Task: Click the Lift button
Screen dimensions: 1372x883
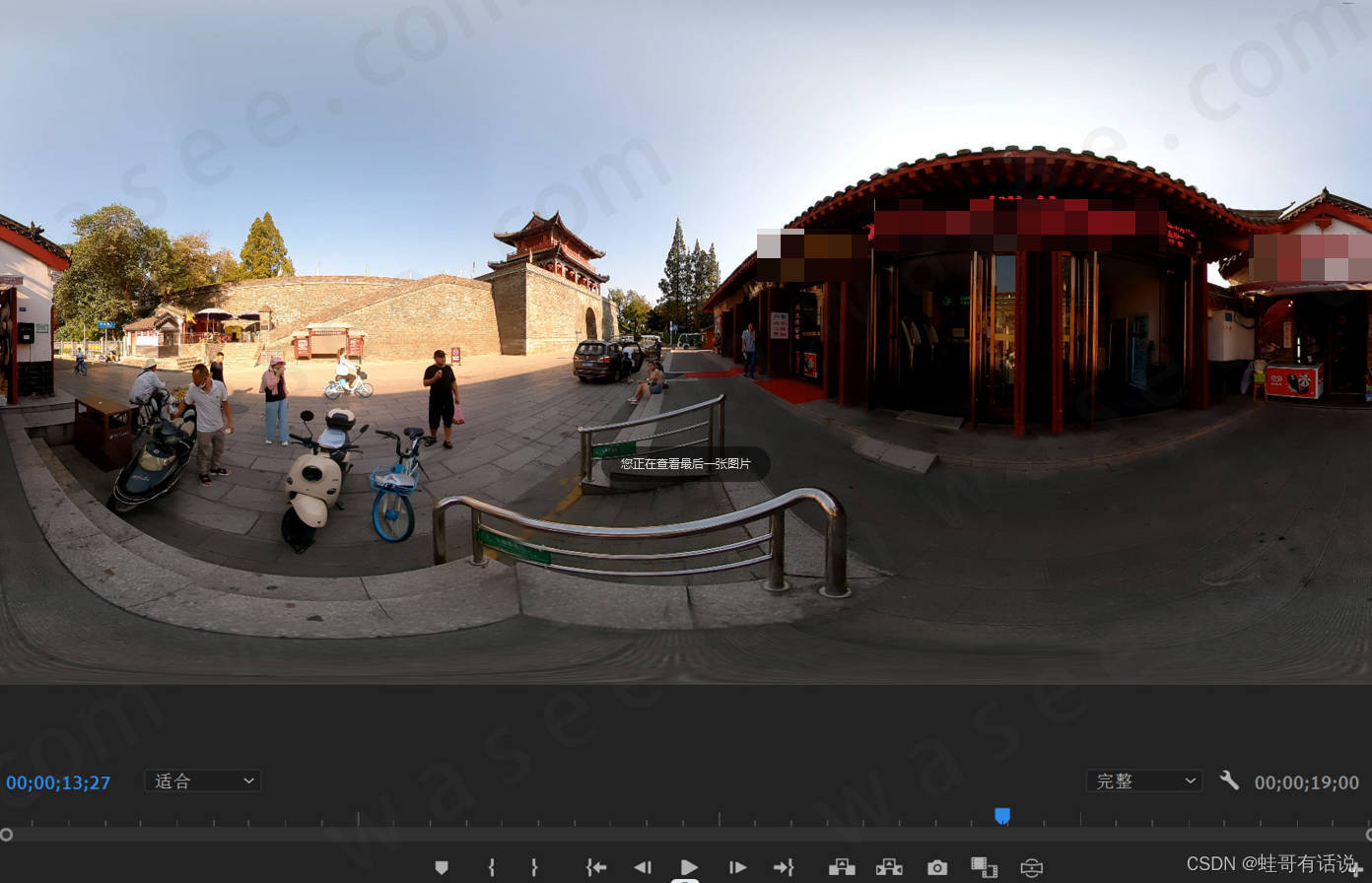Action: point(842,867)
